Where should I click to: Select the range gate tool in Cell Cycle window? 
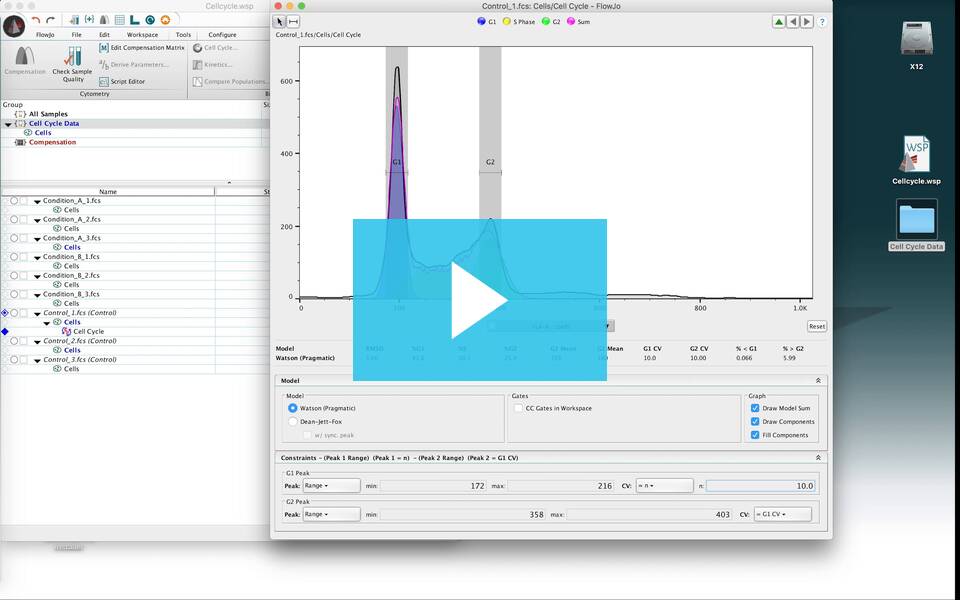(293, 21)
